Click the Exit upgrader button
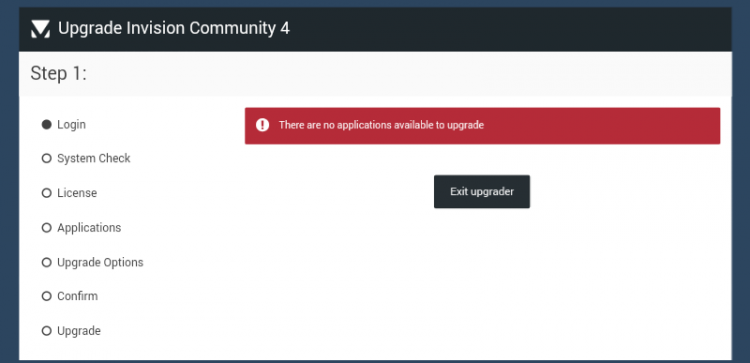750x363 pixels. click(482, 192)
